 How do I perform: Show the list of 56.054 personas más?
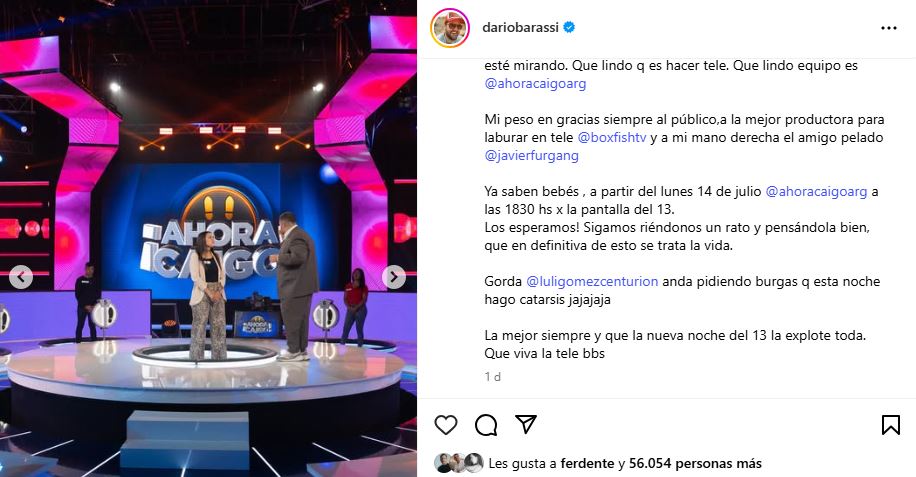click(x=695, y=464)
